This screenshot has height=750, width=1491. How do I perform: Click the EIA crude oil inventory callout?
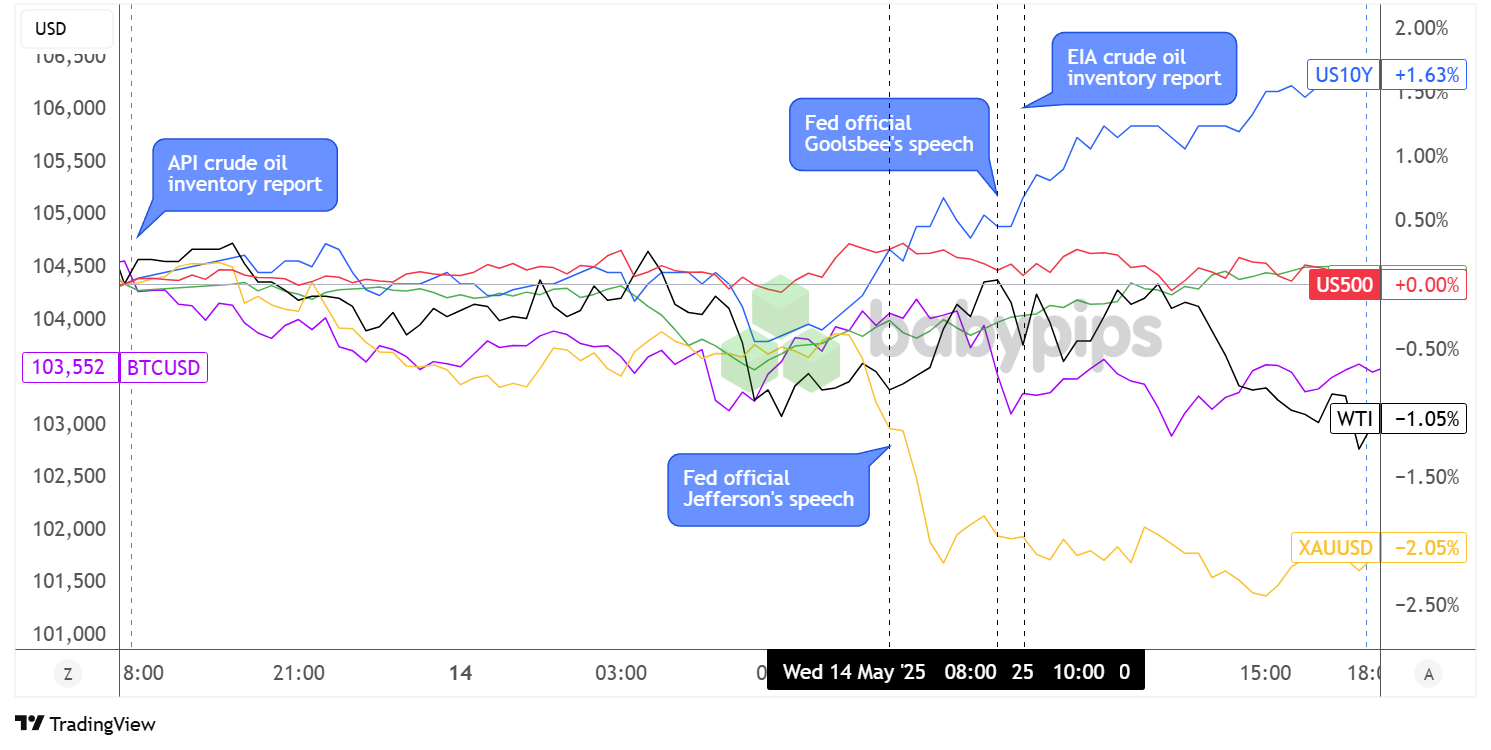[1143, 68]
